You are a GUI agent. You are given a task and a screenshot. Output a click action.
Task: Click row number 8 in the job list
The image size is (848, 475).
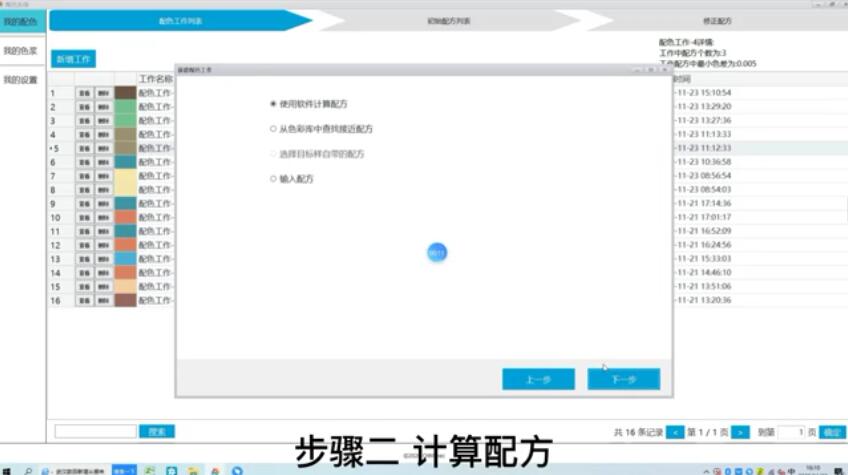click(53, 190)
